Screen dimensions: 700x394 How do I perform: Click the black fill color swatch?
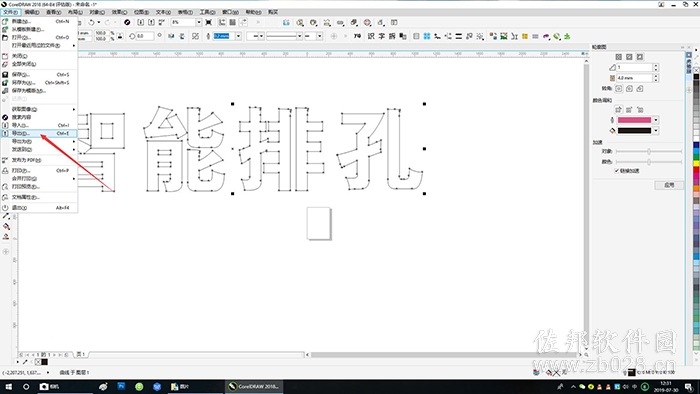[x=634, y=131]
